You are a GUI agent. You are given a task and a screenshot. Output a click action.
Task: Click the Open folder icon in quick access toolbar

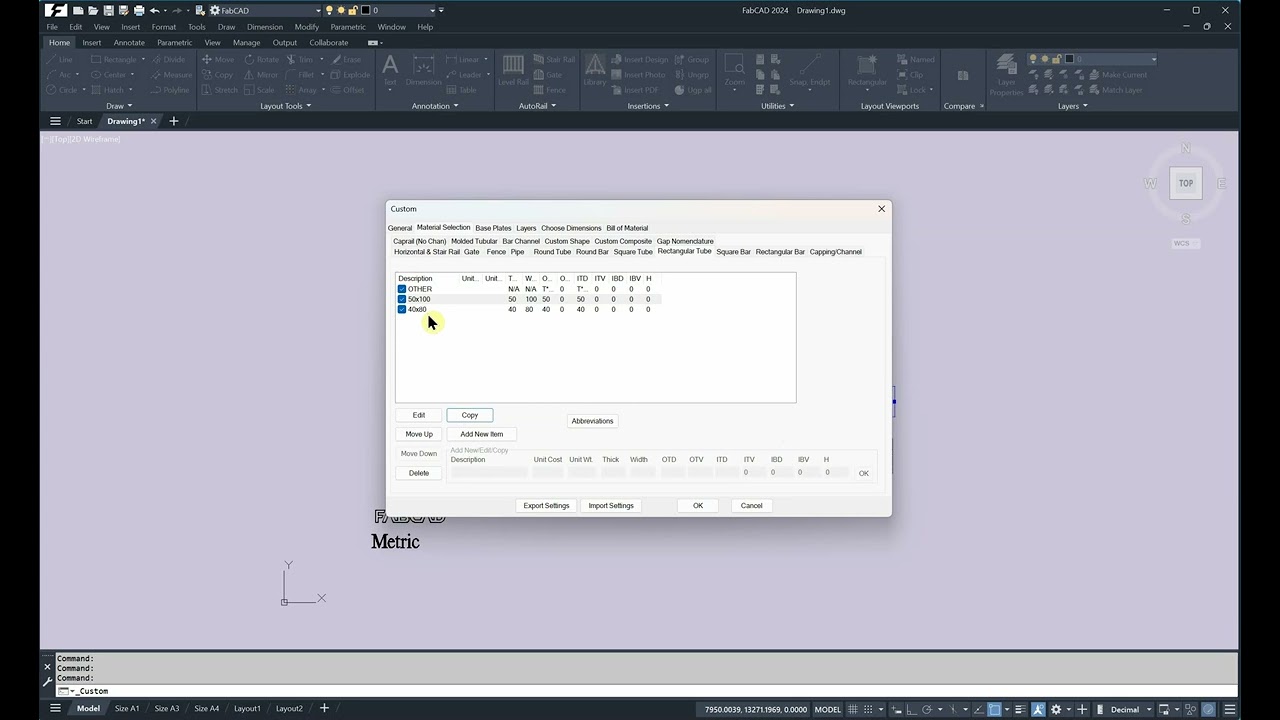tap(93, 10)
